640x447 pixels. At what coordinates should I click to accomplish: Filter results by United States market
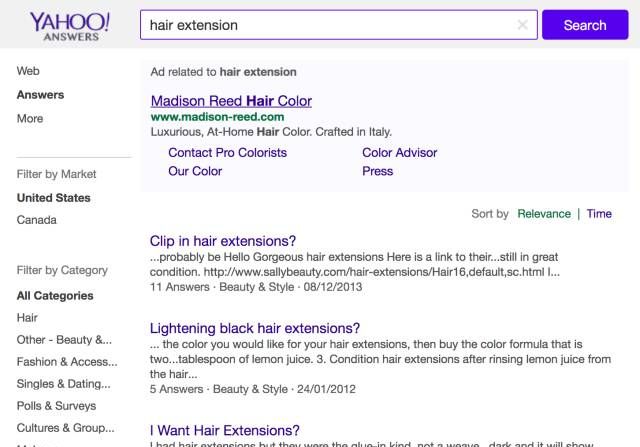pyautogui.click(x=53, y=198)
